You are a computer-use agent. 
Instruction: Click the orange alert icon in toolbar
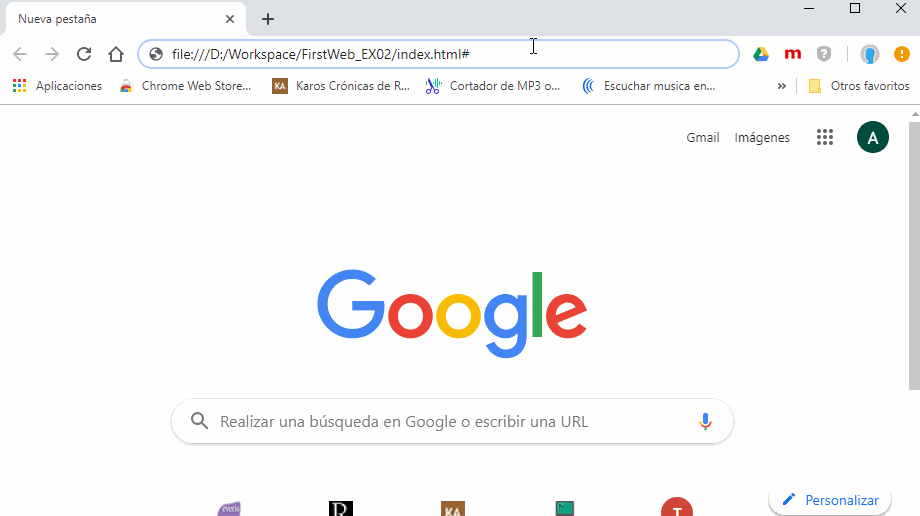pos(901,54)
